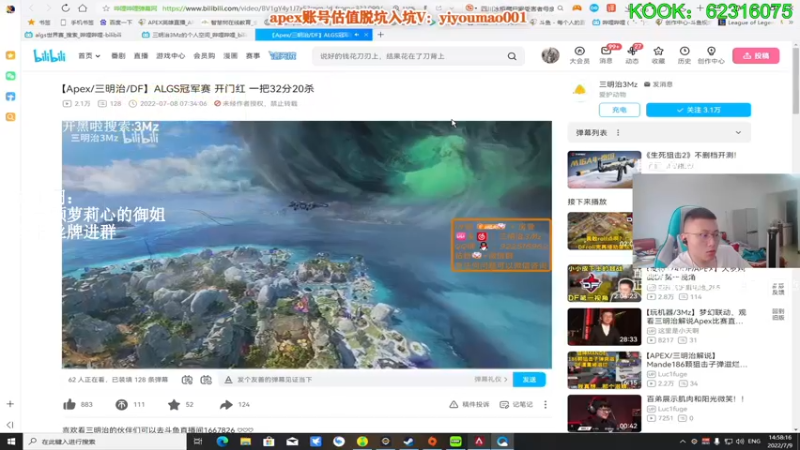
Task: Give a coin to the video
Action: 121,404
